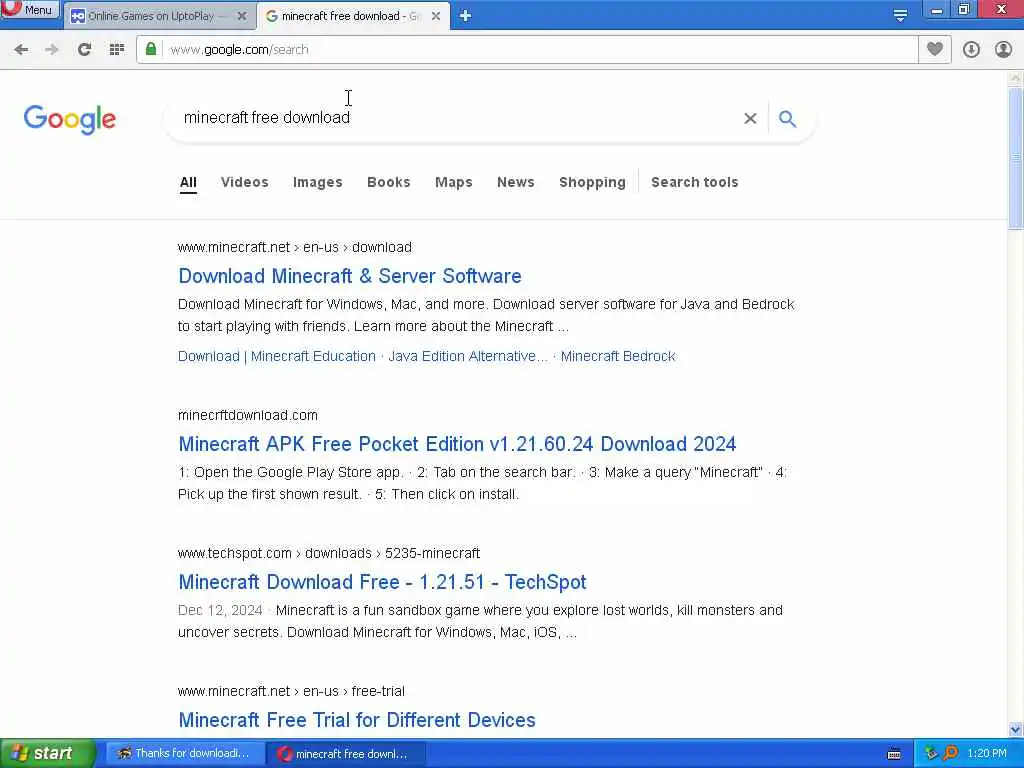This screenshot has height=768, width=1024.
Task: Switch to Thanks for downloading taskbar window
Action: pos(185,754)
